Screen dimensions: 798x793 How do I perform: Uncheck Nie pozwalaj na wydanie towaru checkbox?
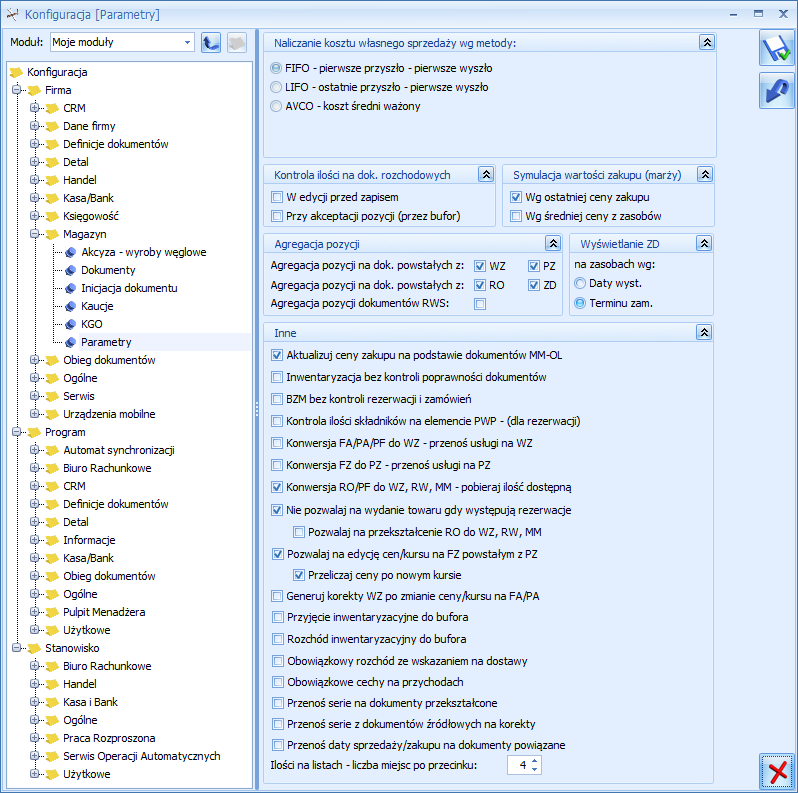(277, 510)
